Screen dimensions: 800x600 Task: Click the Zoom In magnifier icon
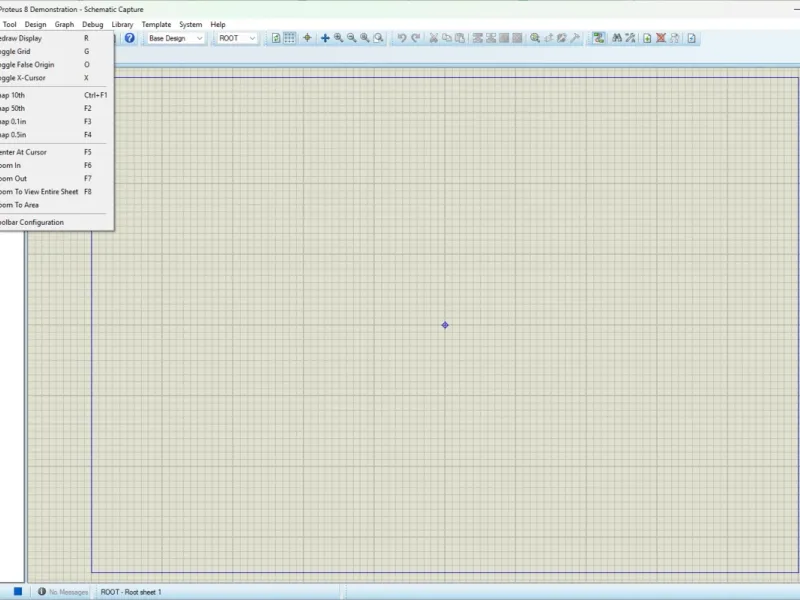pos(338,38)
